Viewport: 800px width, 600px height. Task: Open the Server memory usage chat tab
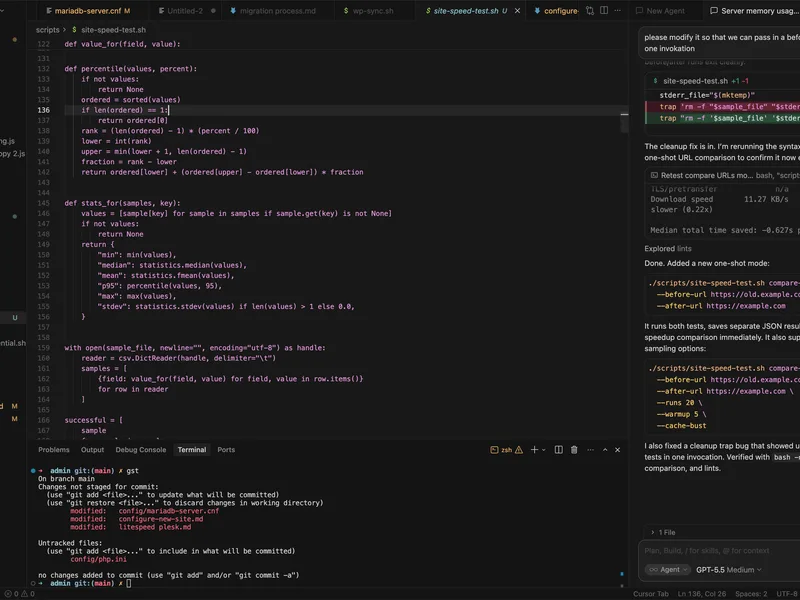pos(754,11)
